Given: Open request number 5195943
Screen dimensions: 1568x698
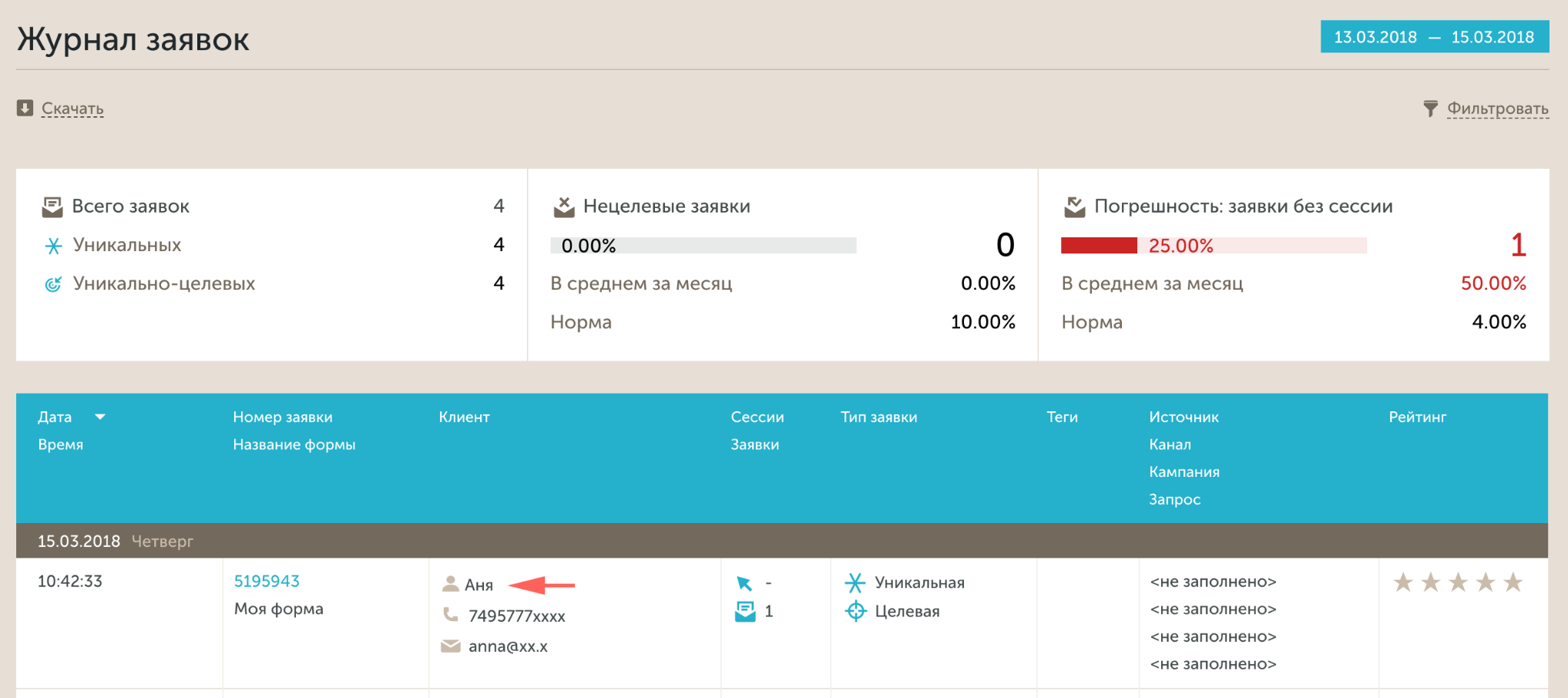Looking at the screenshot, I should click(267, 581).
